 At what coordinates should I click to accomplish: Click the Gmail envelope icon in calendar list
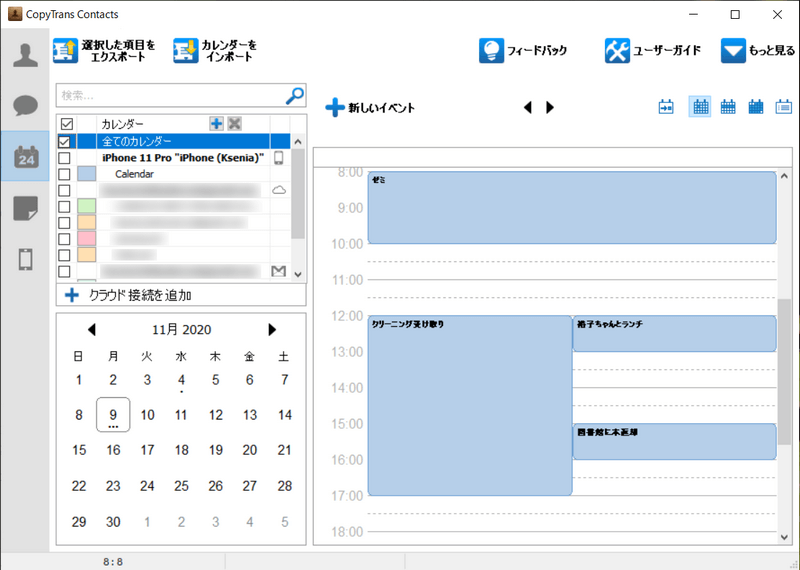(x=279, y=271)
